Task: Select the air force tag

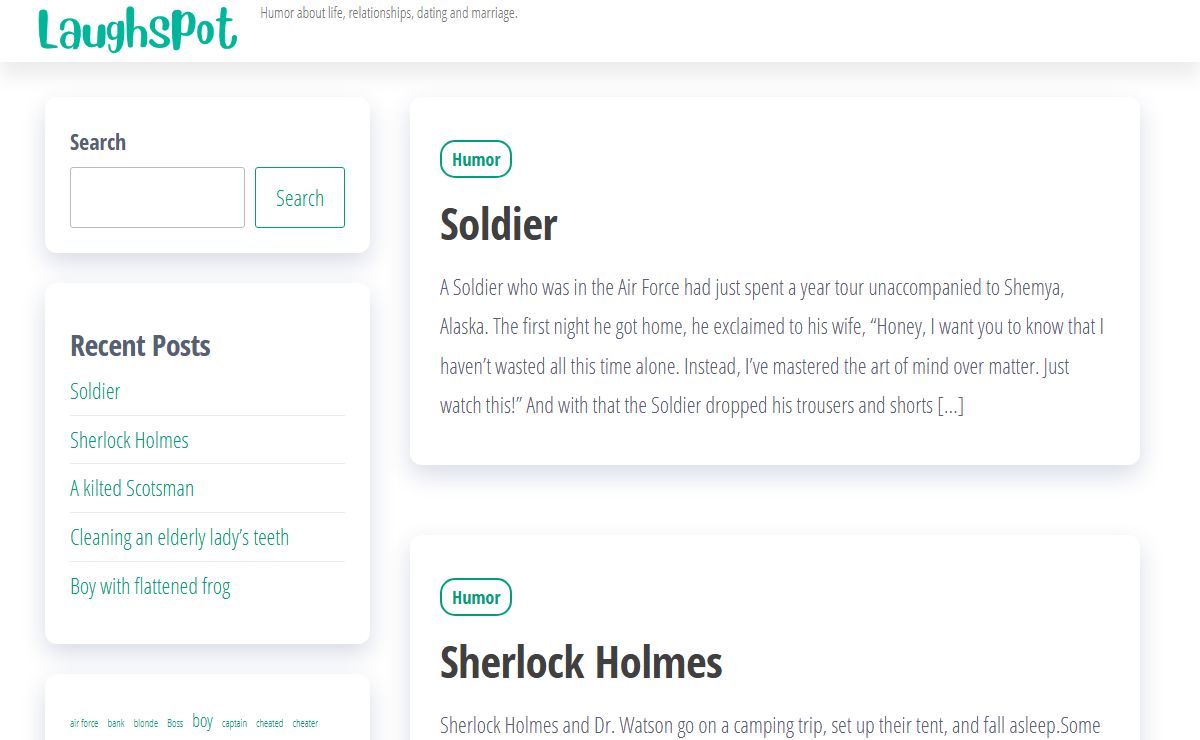Action: (x=84, y=723)
